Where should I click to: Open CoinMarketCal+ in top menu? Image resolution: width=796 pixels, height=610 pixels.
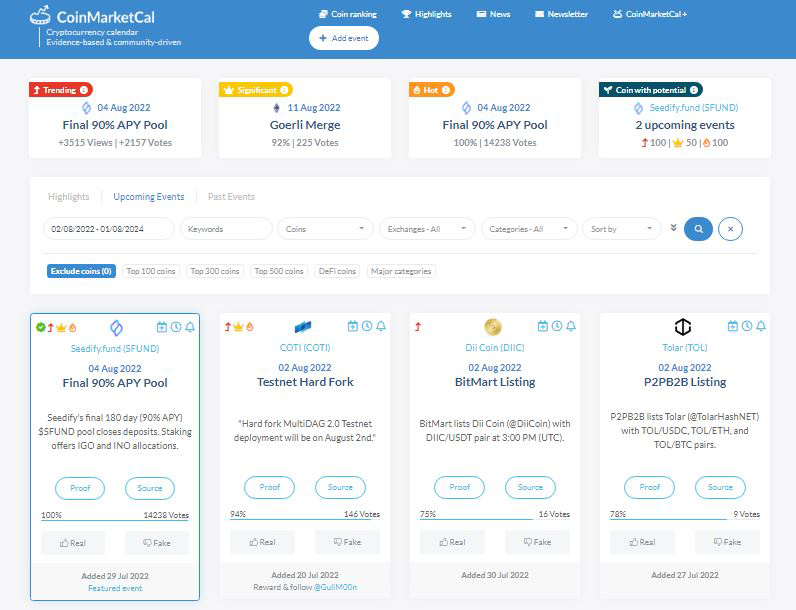(650, 14)
